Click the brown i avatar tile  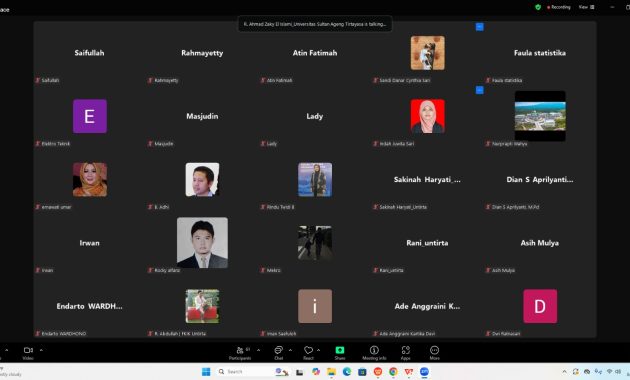pyautogui.click(x=315, y=306)
